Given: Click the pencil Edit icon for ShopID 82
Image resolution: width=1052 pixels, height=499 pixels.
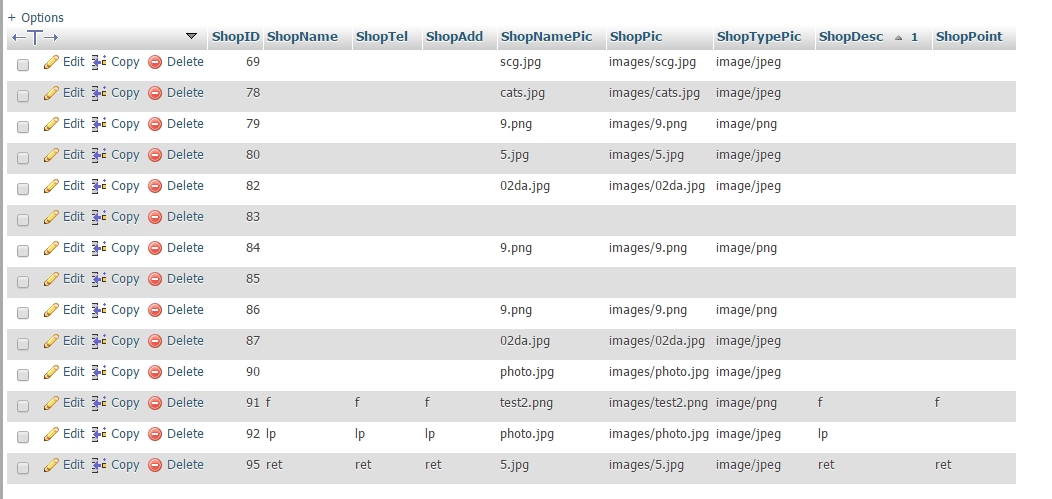Looking at the screenshot, I should [x=51, y=186].
